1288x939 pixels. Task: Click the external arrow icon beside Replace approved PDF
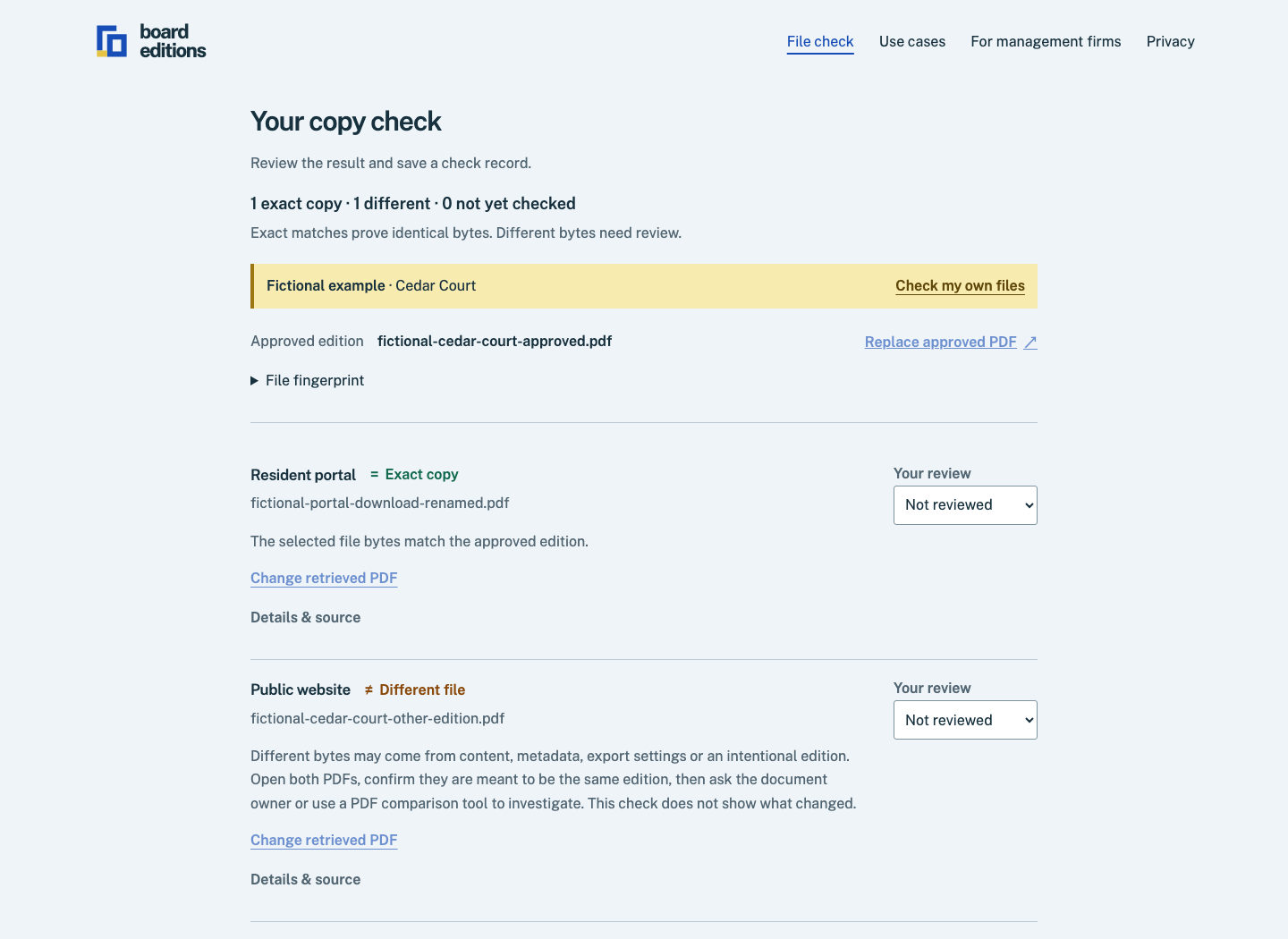(x=1030, y=343)
